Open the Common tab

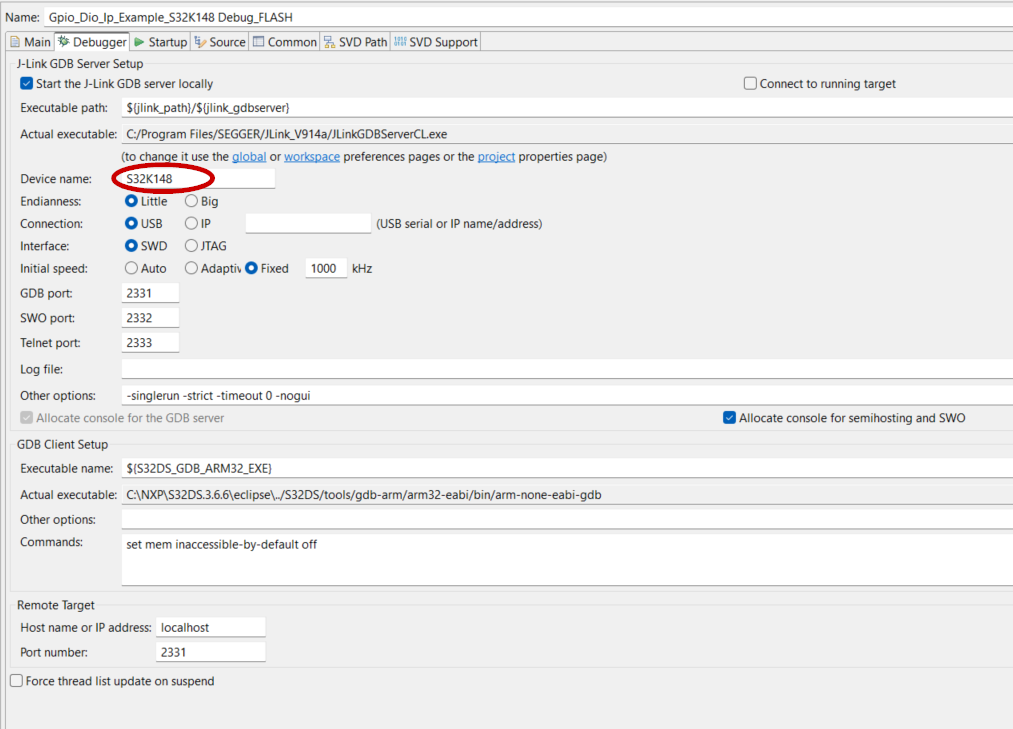[284, 42]
